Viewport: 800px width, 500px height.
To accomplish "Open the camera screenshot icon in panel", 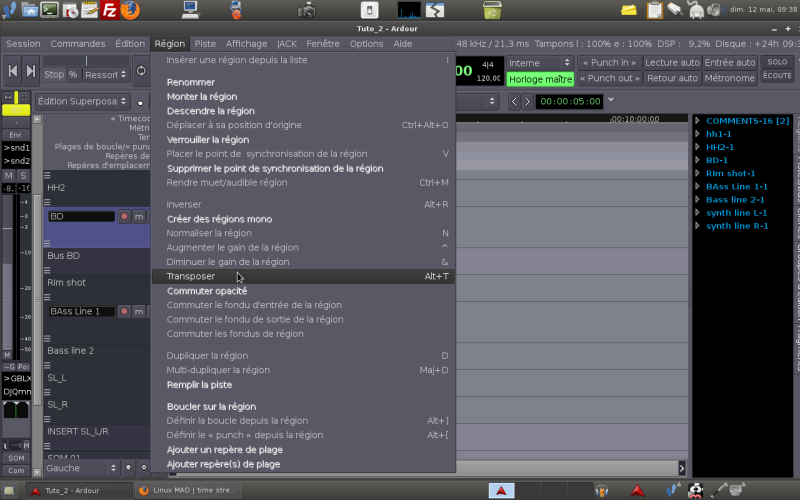I will click(x=307, y=10).
